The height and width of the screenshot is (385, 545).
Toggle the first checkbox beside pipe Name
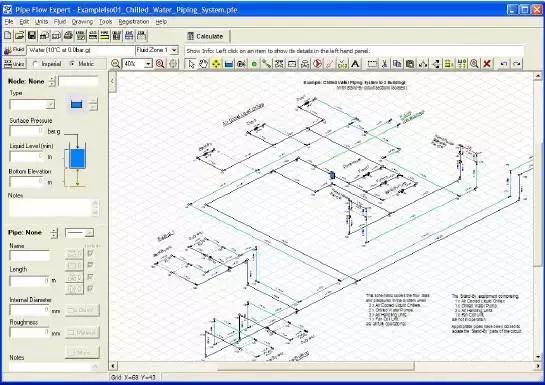(90, 253)
